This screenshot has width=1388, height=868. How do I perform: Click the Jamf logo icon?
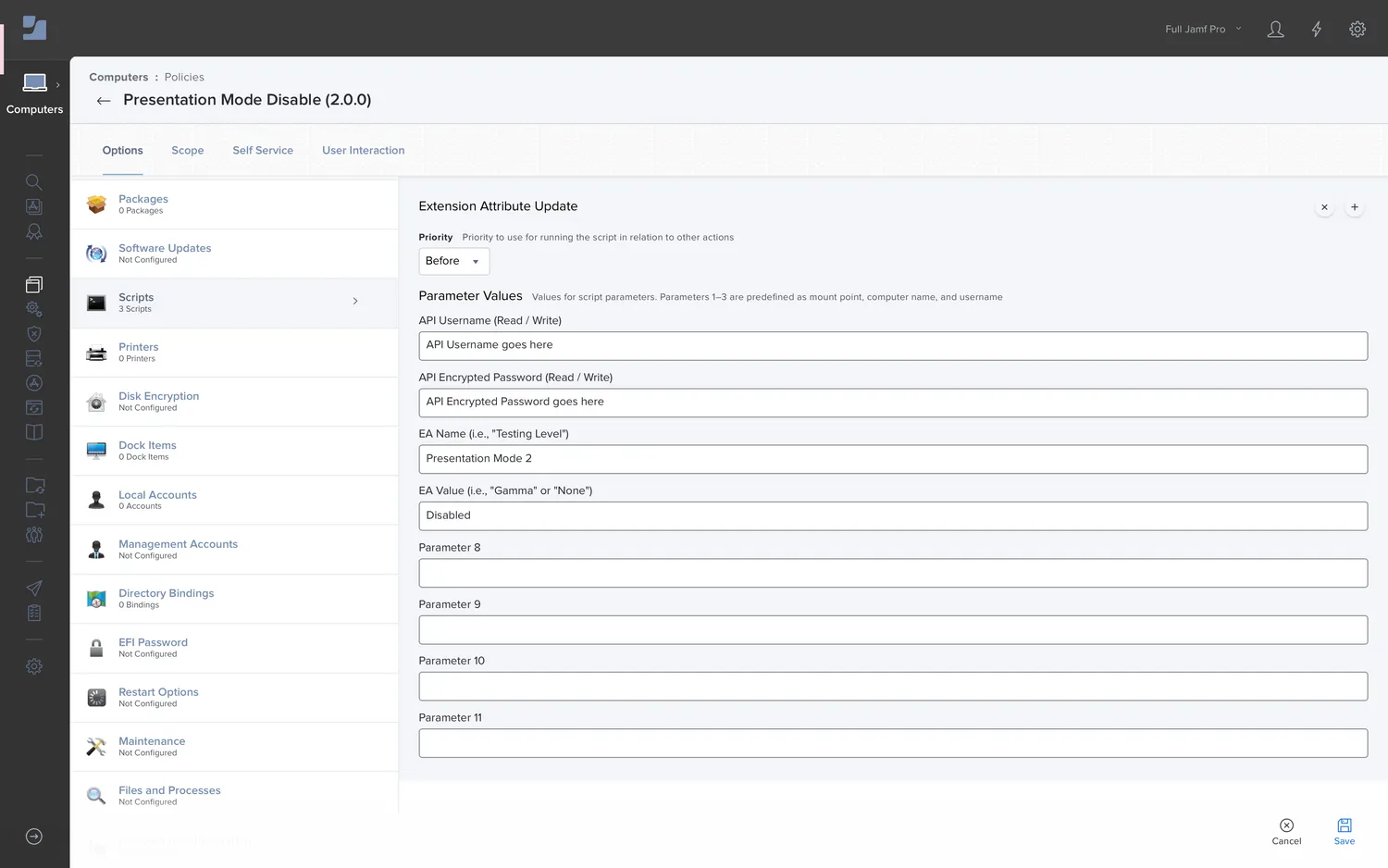tap(34, 28)
